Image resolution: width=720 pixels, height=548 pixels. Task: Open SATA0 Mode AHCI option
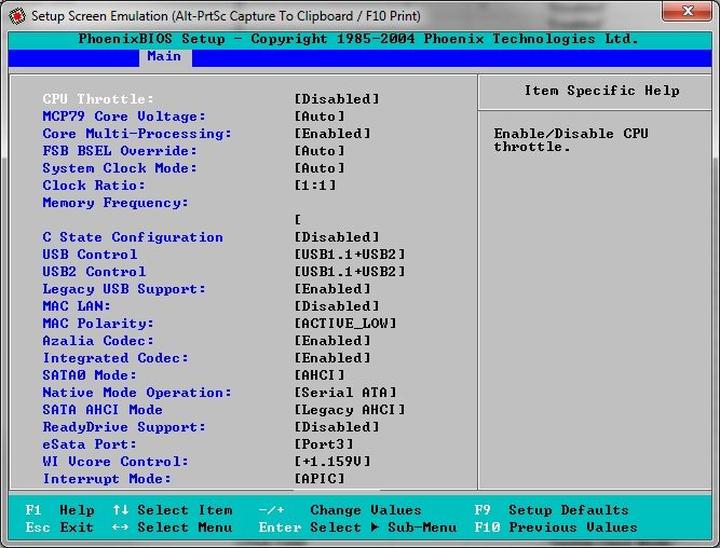320,375
